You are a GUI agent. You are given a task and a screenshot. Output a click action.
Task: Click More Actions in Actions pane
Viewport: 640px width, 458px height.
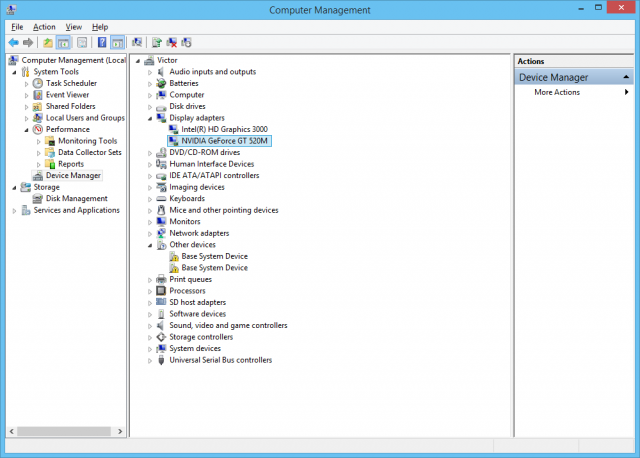coord(557,92)
